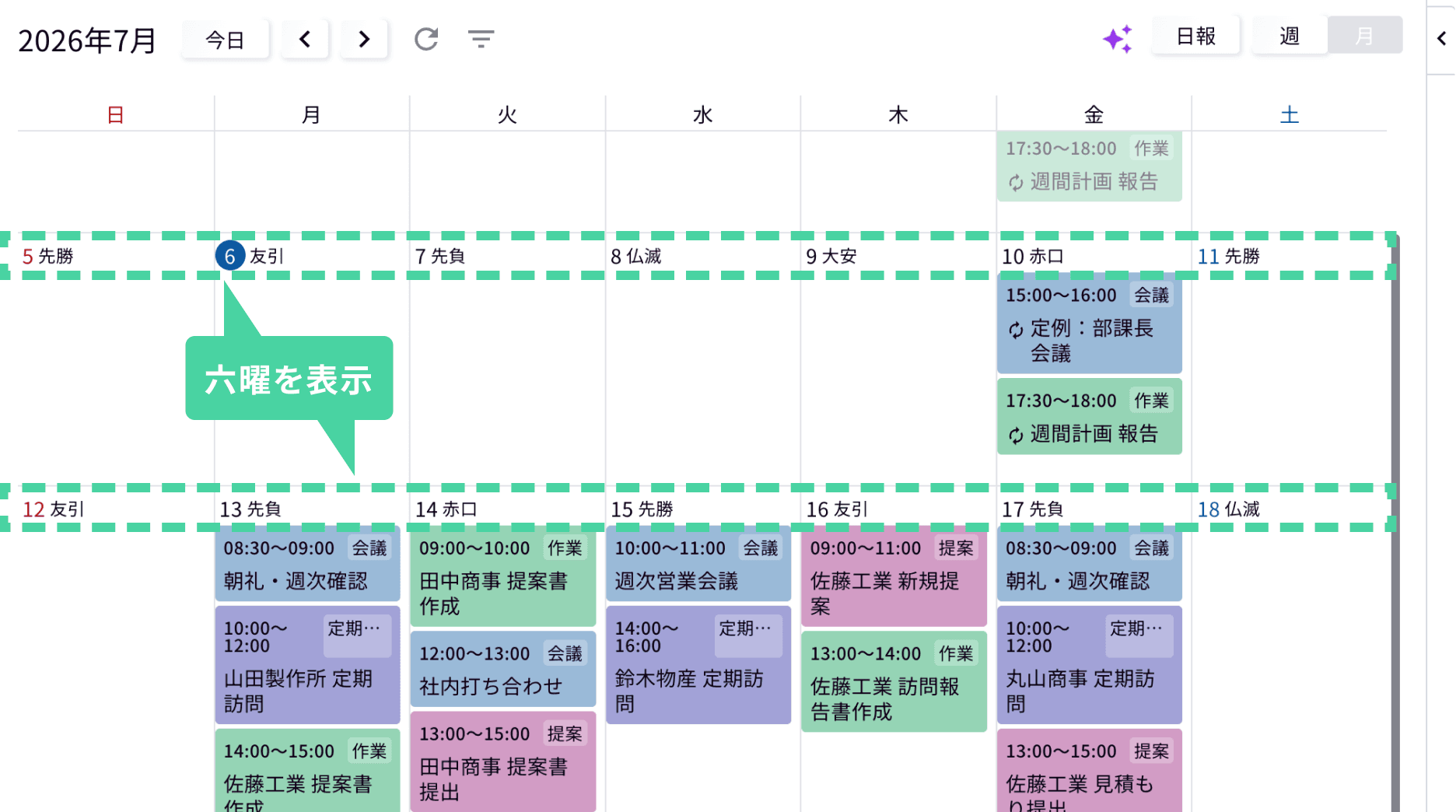Click the 2026年7月 month title
The height and width of the screenshot is (812, 1456).
pyautogui.click(x=87, y=40)
